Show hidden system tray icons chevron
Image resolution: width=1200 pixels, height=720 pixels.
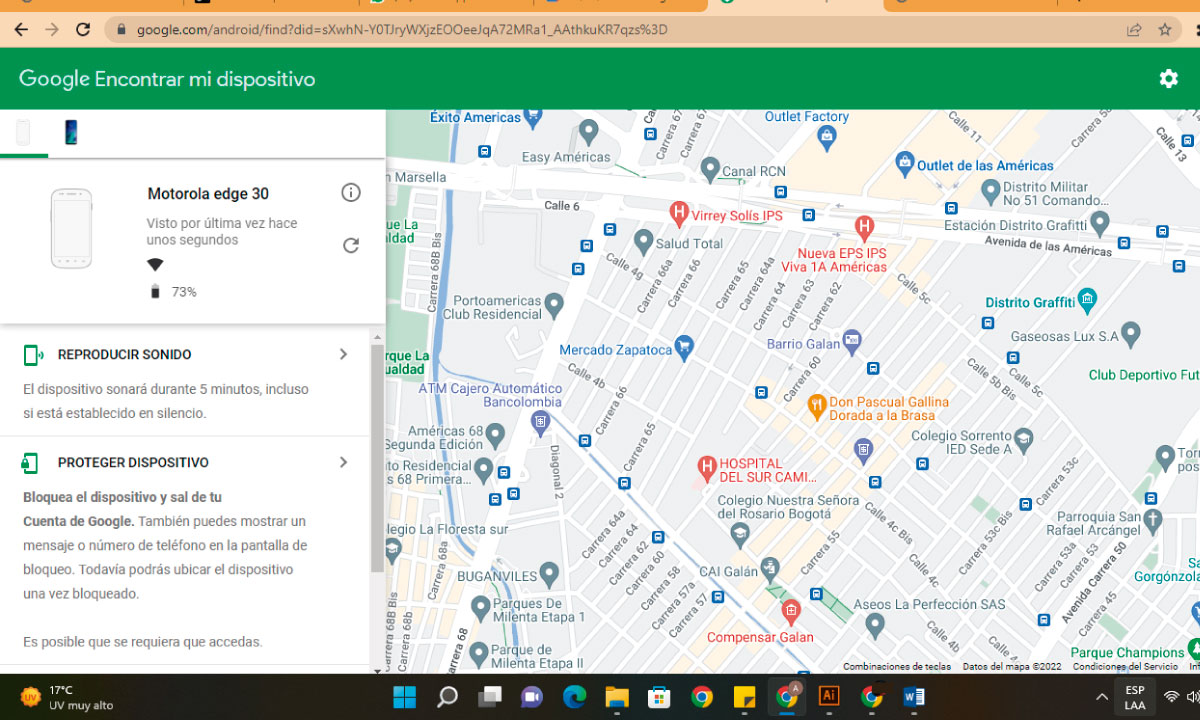click(1101, 697)
